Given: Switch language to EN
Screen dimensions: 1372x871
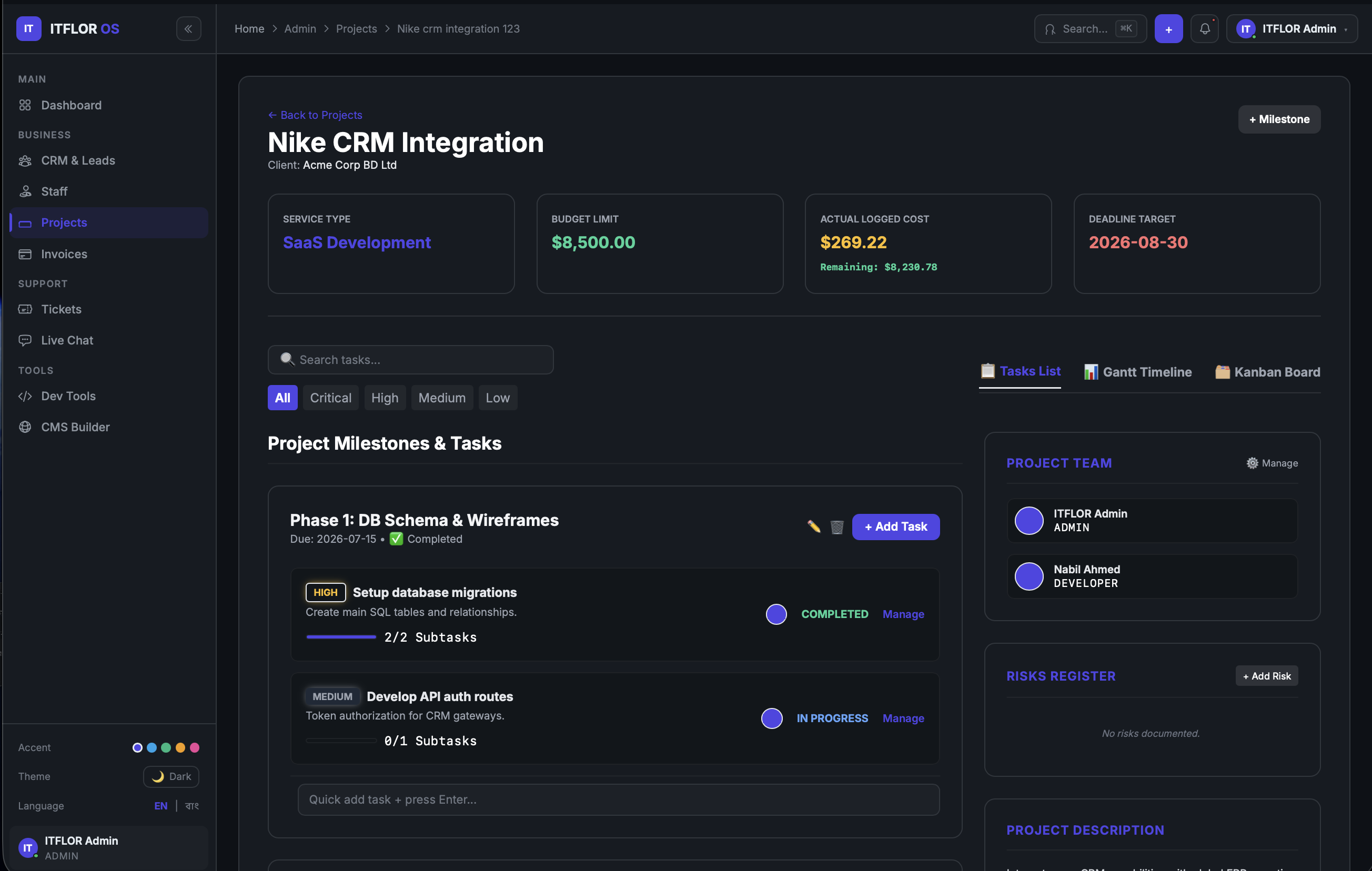Looking at the screenshot, I should point(160,805).
